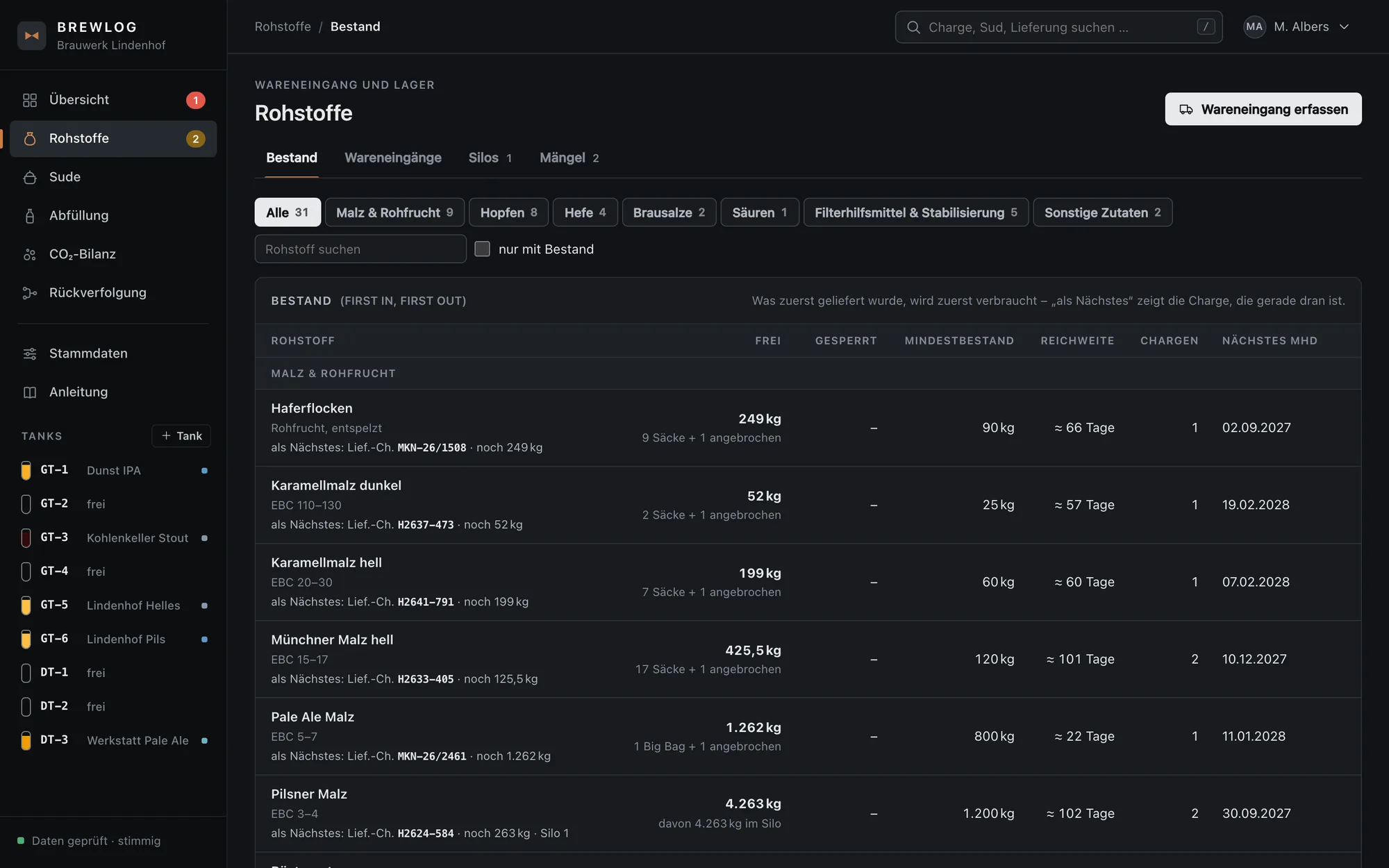This screenshot has height=868, width=1389.
Task: Filter by Filterhilfsmittel & Stabilisierung
Action: 916,212
